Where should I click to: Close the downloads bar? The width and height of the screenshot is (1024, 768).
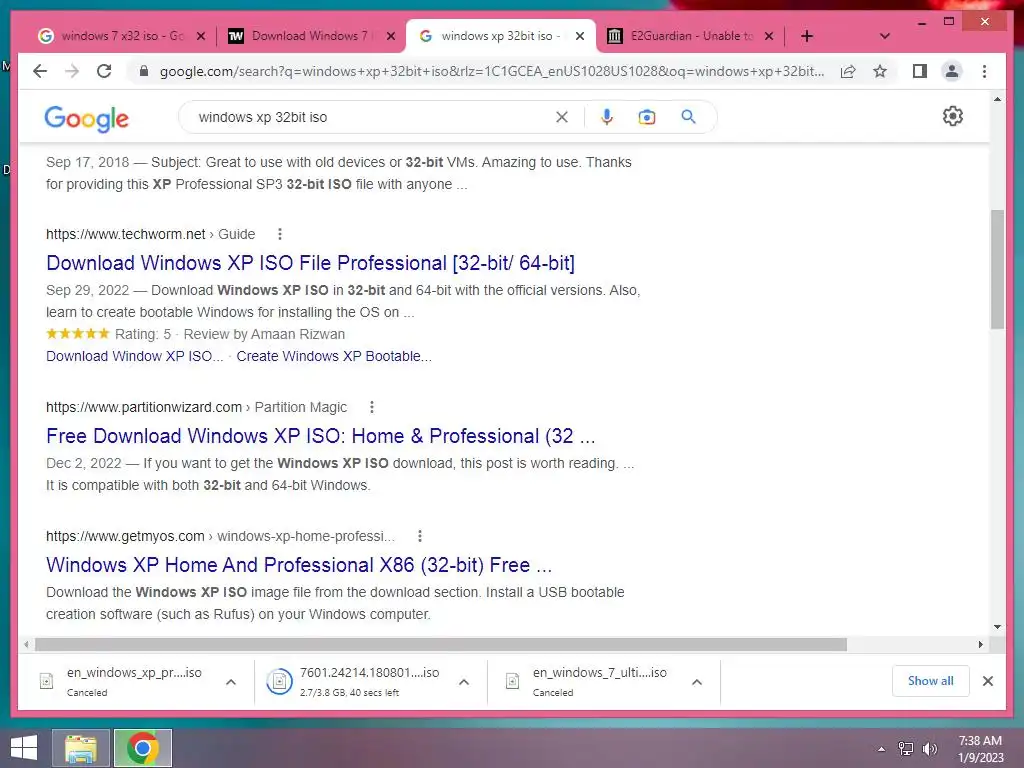(987, 681)
